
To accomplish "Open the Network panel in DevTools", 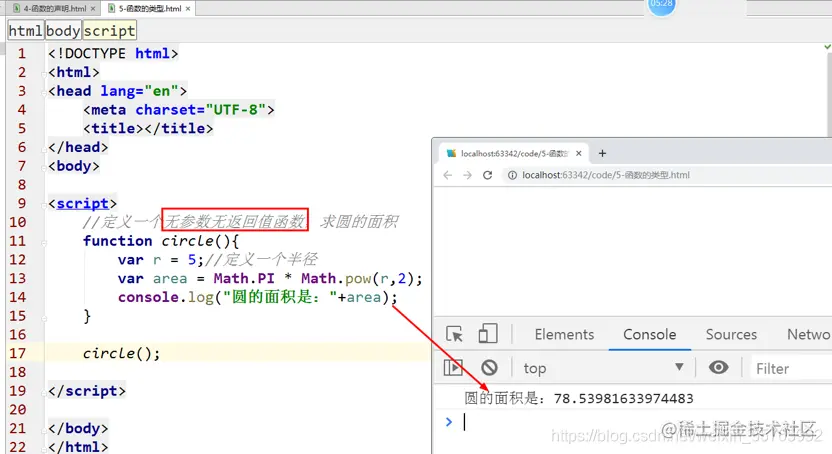I will pyautogui.click(x=809, y=335).
